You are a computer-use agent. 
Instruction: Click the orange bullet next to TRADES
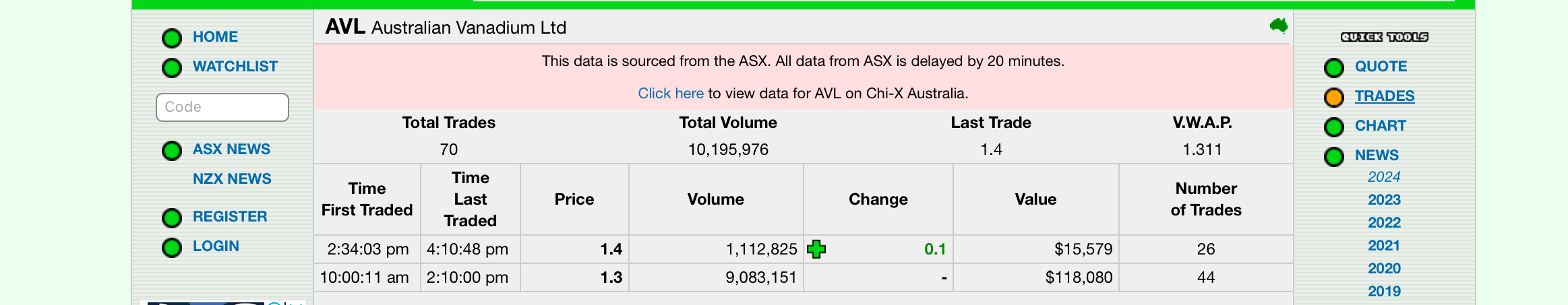pyautogui.click(x=1334, y=97)
